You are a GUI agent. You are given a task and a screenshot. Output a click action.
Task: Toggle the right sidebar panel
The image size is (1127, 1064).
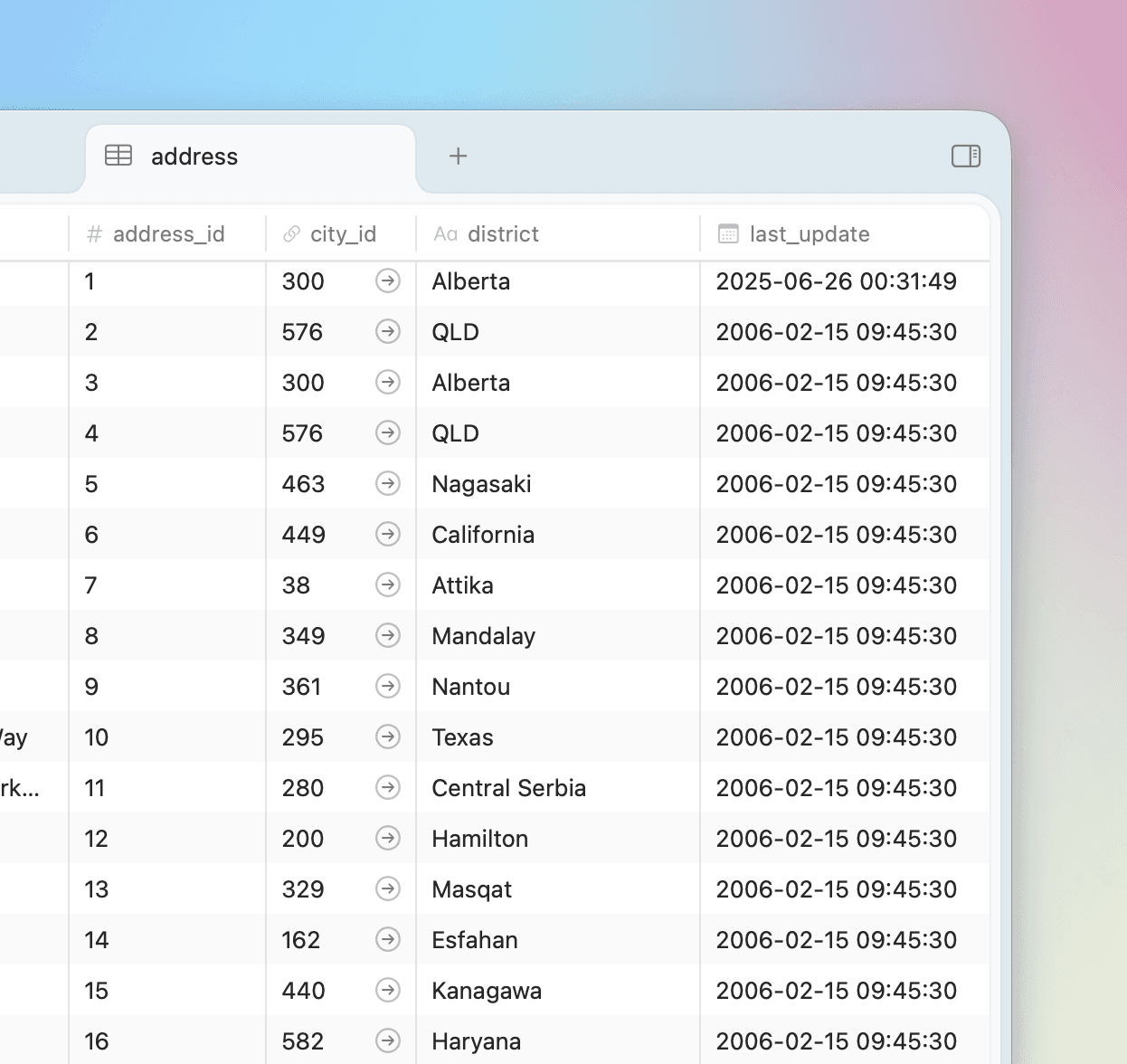tap(966, 156)
